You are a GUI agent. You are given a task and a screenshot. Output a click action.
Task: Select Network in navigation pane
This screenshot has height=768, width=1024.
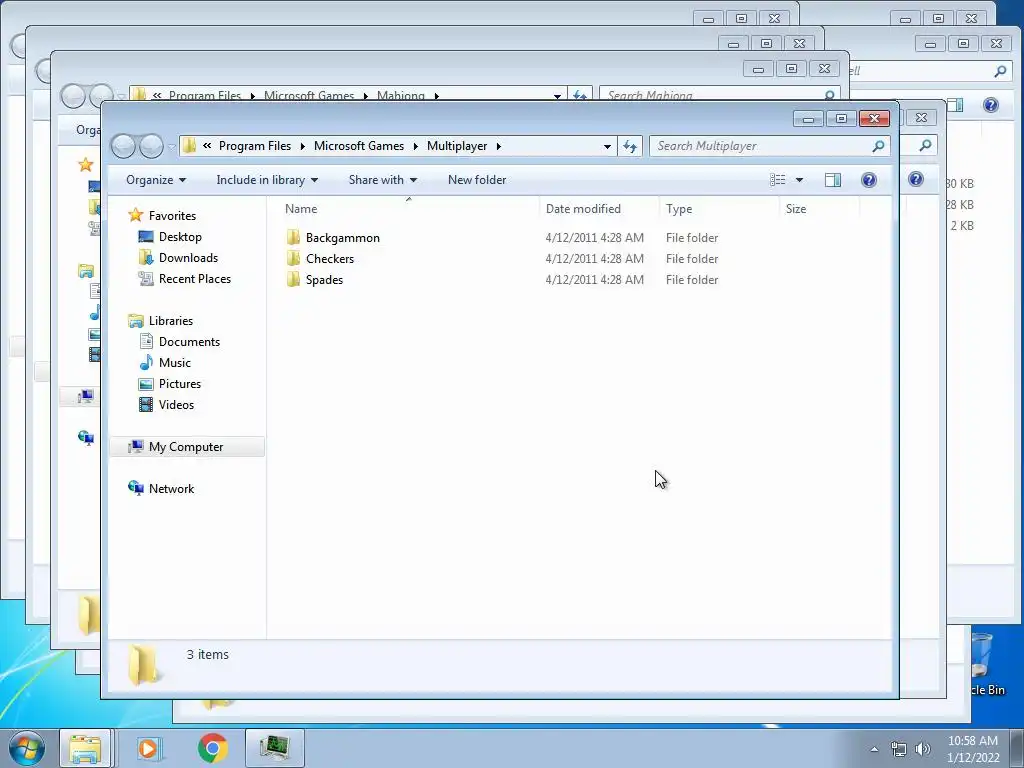click(171, 488)
